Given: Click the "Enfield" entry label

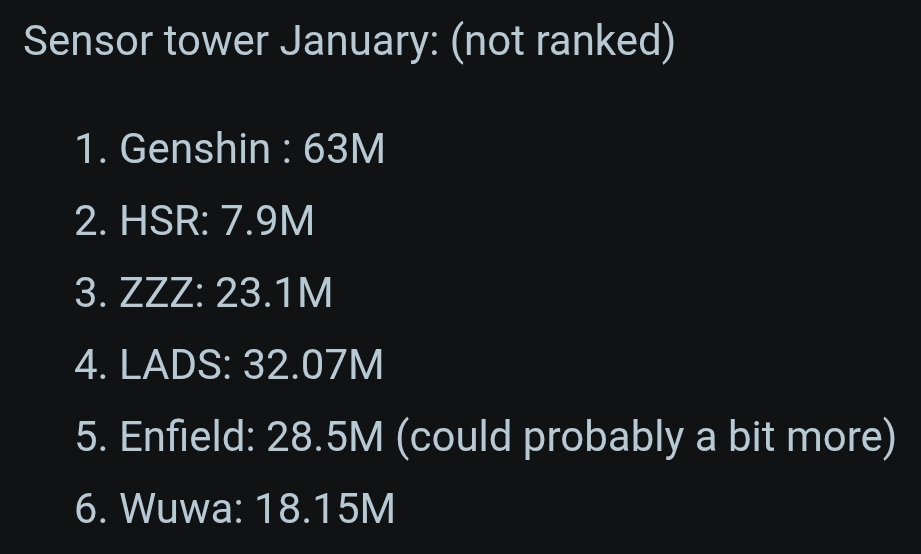Looking at the screenshot, I should pos(187,437).
